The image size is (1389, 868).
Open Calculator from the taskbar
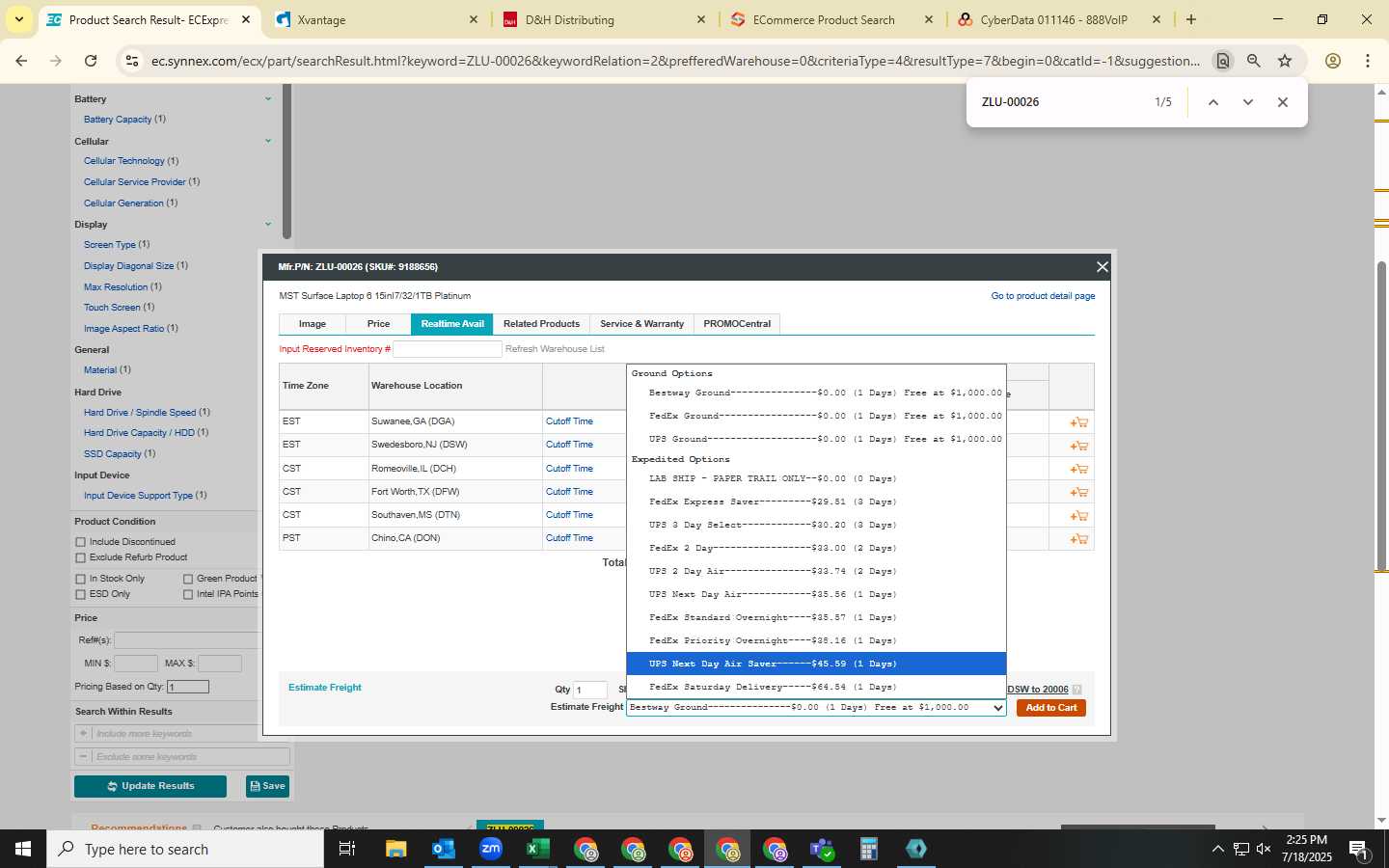click(868, 849)
